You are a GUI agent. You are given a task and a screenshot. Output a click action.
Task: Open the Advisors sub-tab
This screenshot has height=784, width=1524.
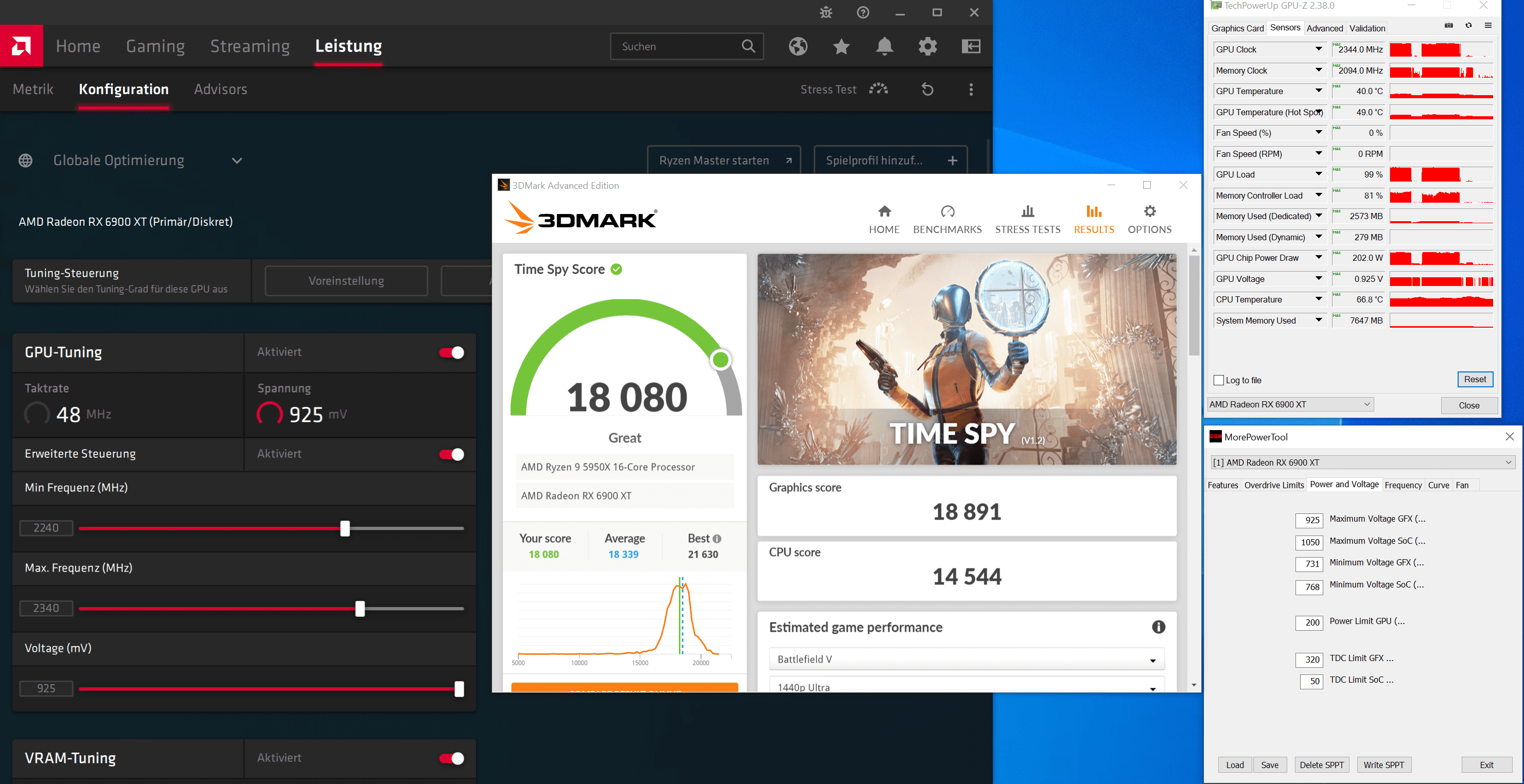220,90
